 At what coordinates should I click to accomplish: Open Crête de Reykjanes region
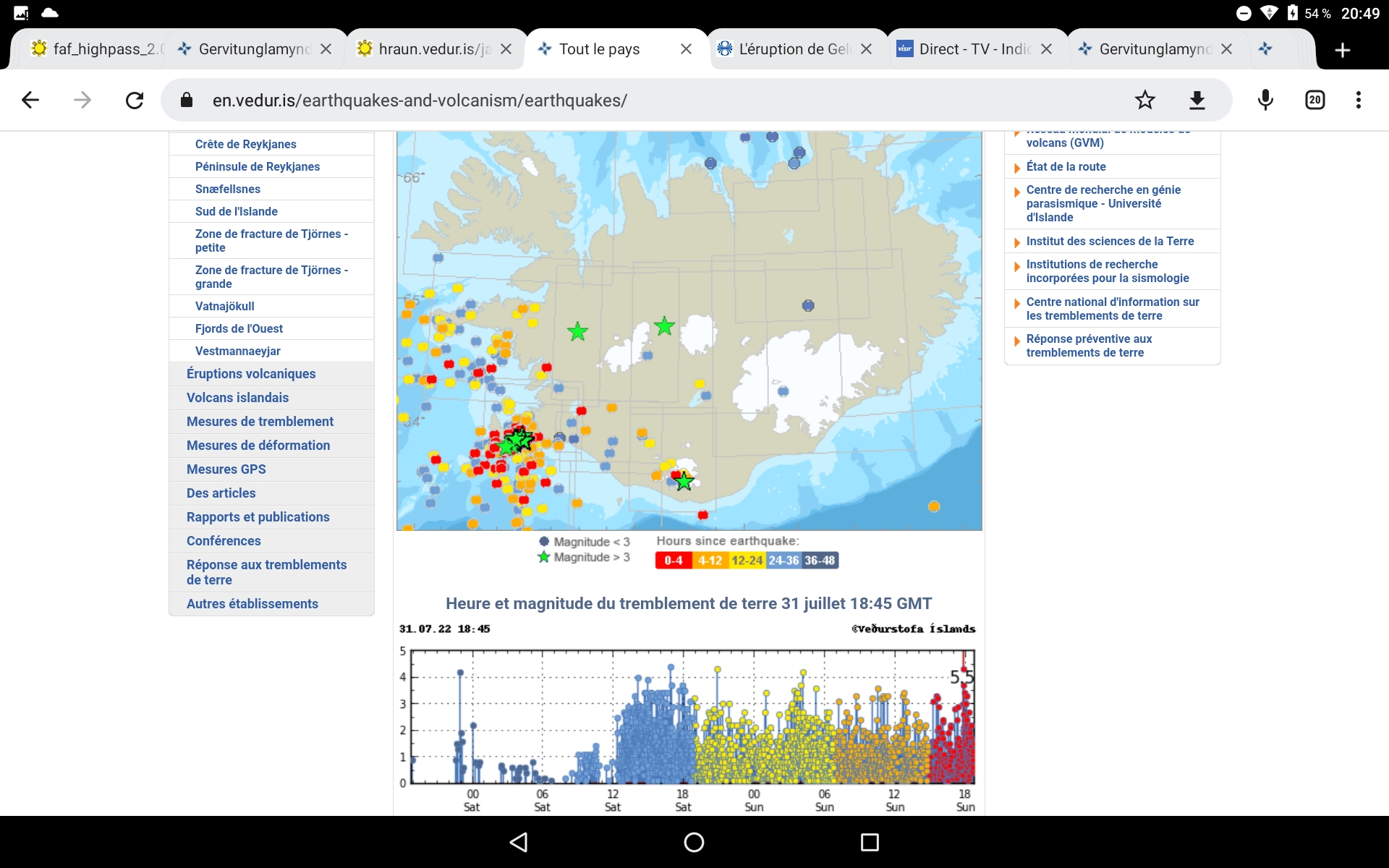tap(245, 144)
